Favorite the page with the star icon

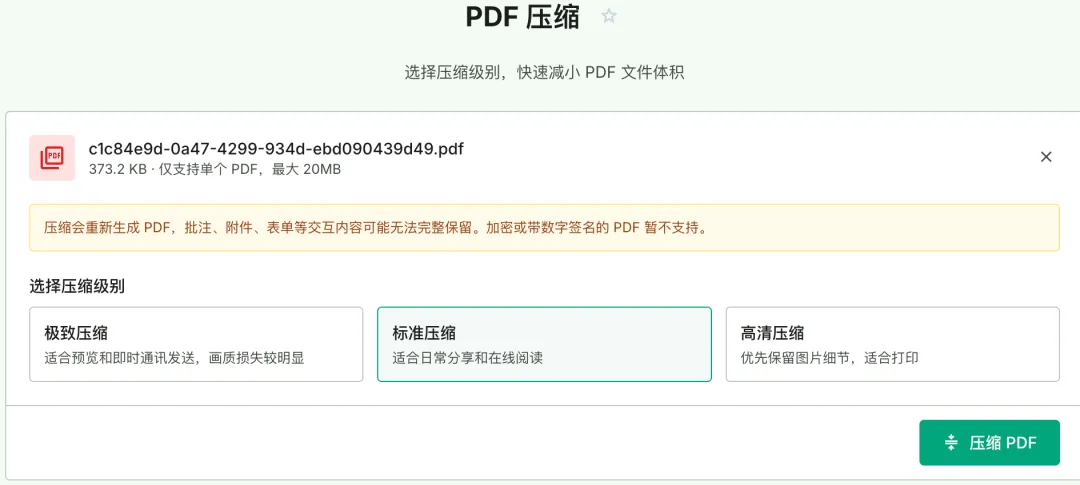(x=609, y=16)
